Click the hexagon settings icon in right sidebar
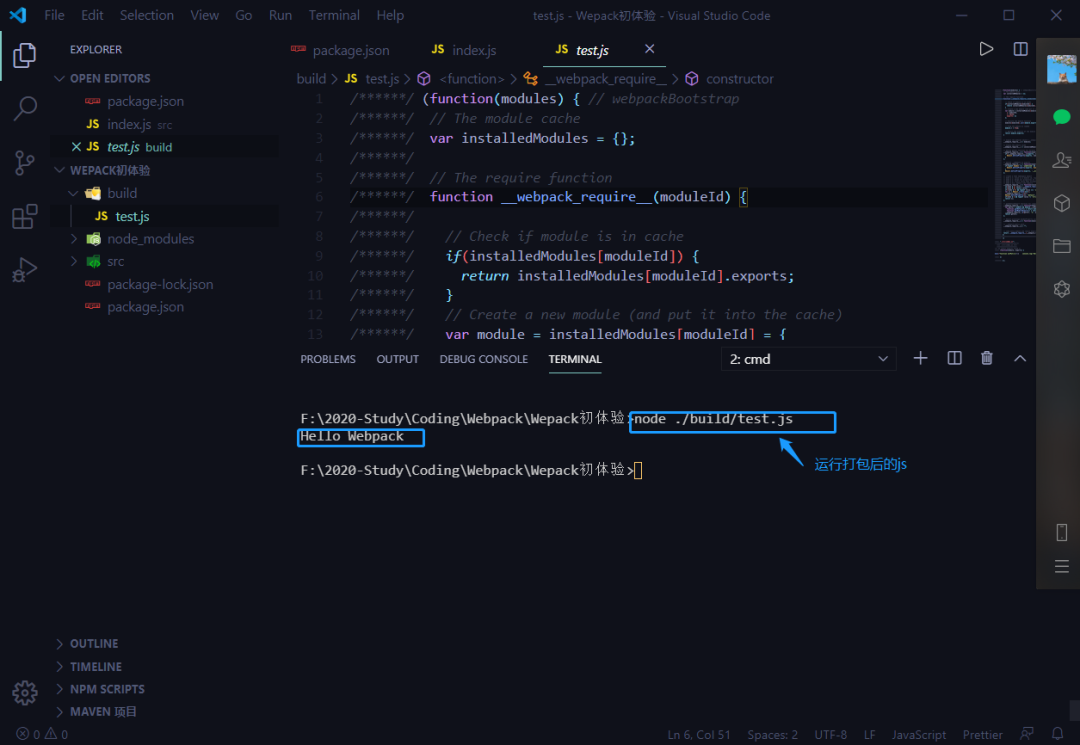The height and width of the screenshot is (745, 1080). (x=1061, y=289)
